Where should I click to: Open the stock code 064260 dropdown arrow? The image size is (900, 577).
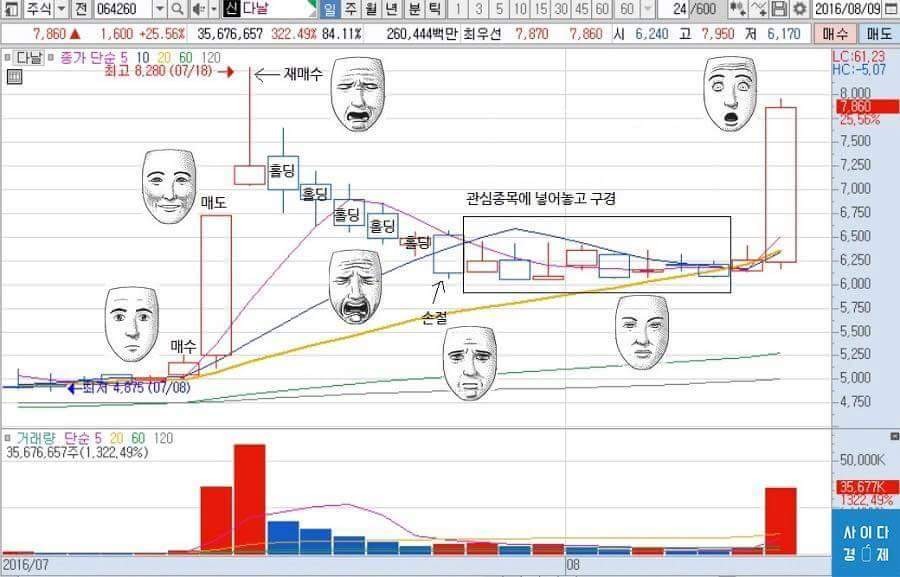(x=158, y=9)
